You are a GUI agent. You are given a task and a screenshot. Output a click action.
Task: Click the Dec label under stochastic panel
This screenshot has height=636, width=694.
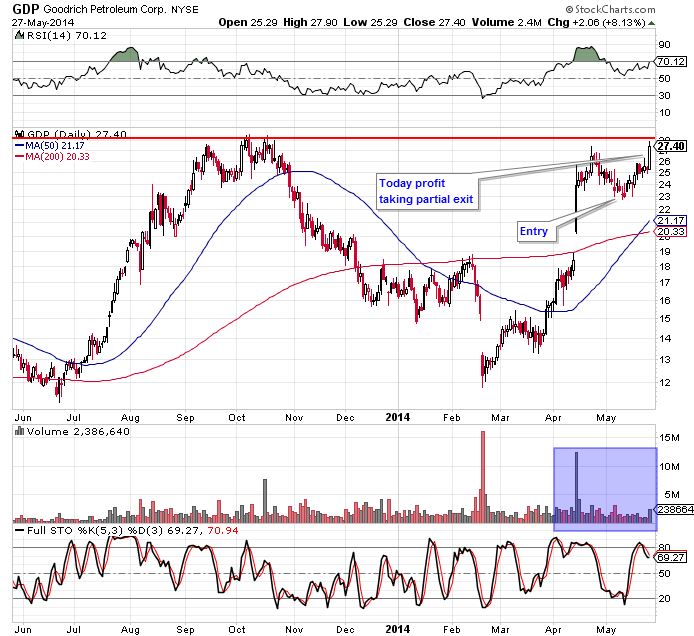(x=345, y=629)
